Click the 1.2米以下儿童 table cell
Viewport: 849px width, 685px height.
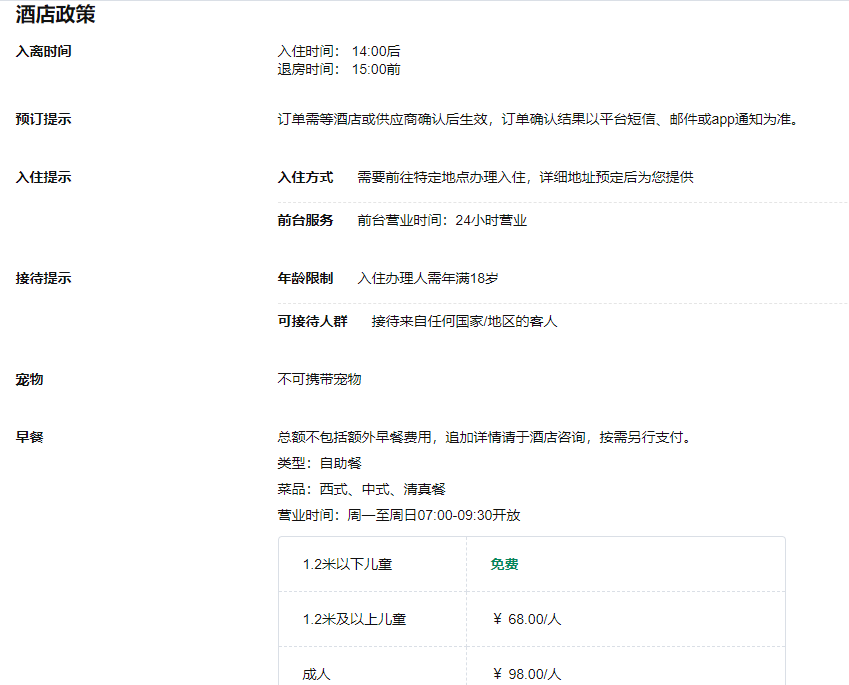click(347, 564)
